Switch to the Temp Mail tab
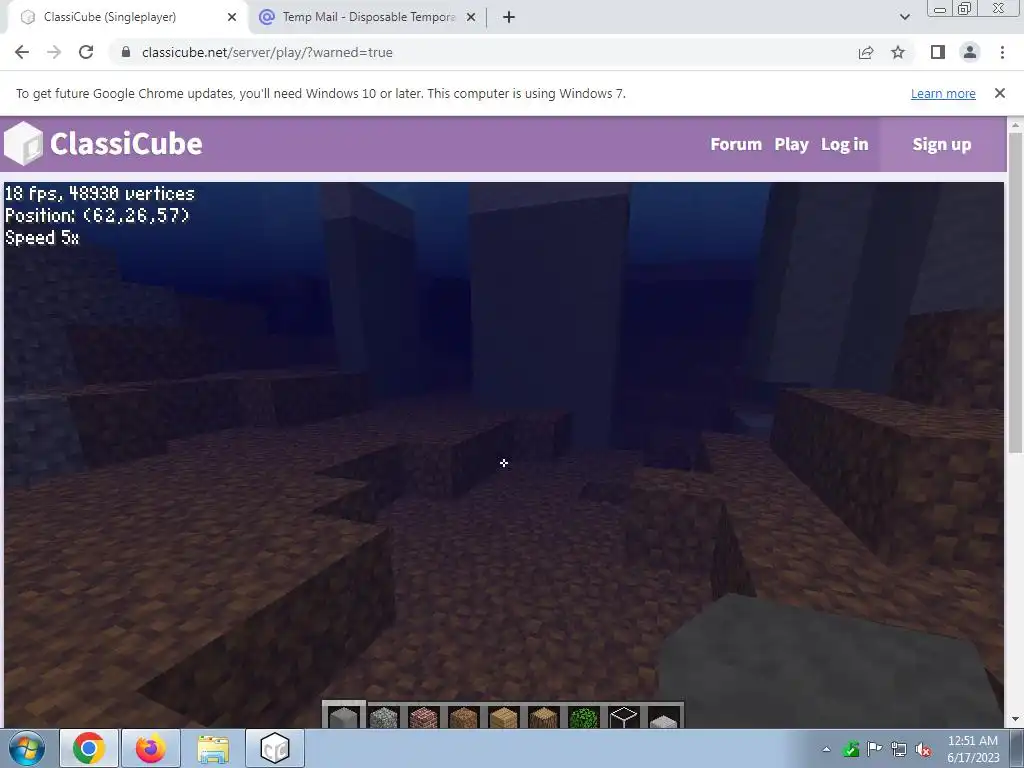This screenshot has height=768, width=1024. pyautogui.click(x=368, y=17)
